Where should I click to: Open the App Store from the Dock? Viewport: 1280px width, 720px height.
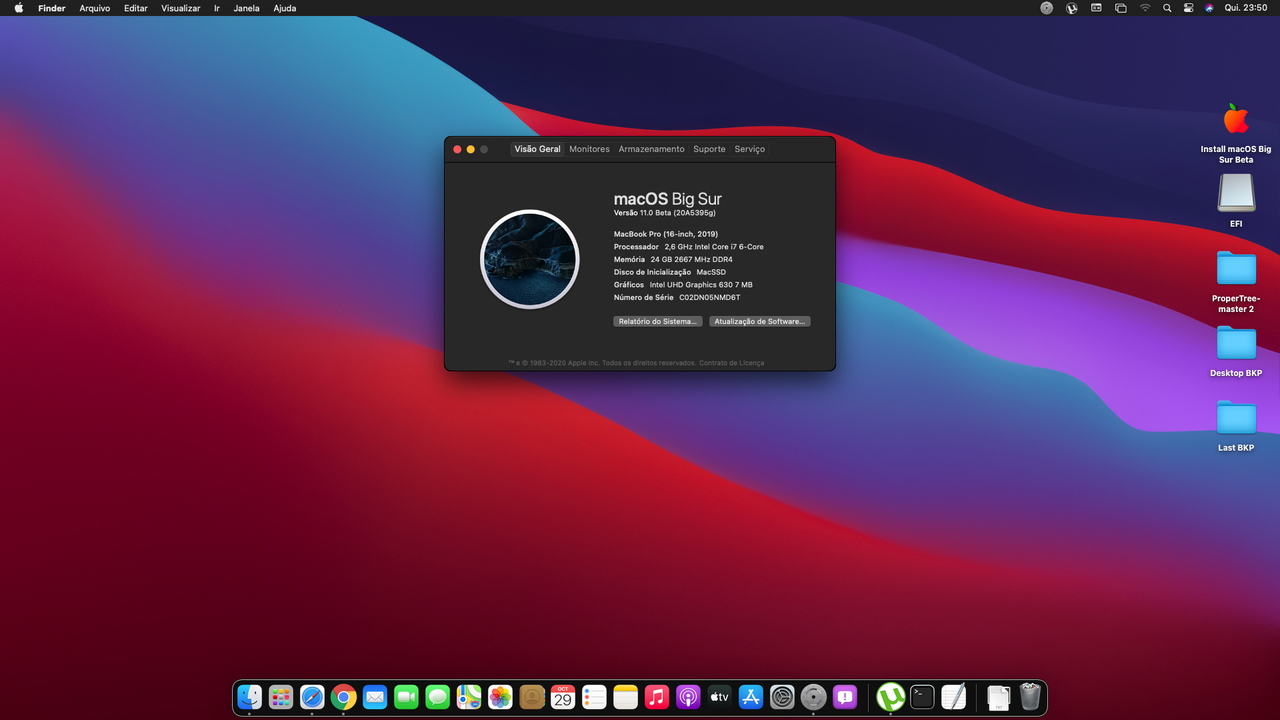[x=751, y=697]
